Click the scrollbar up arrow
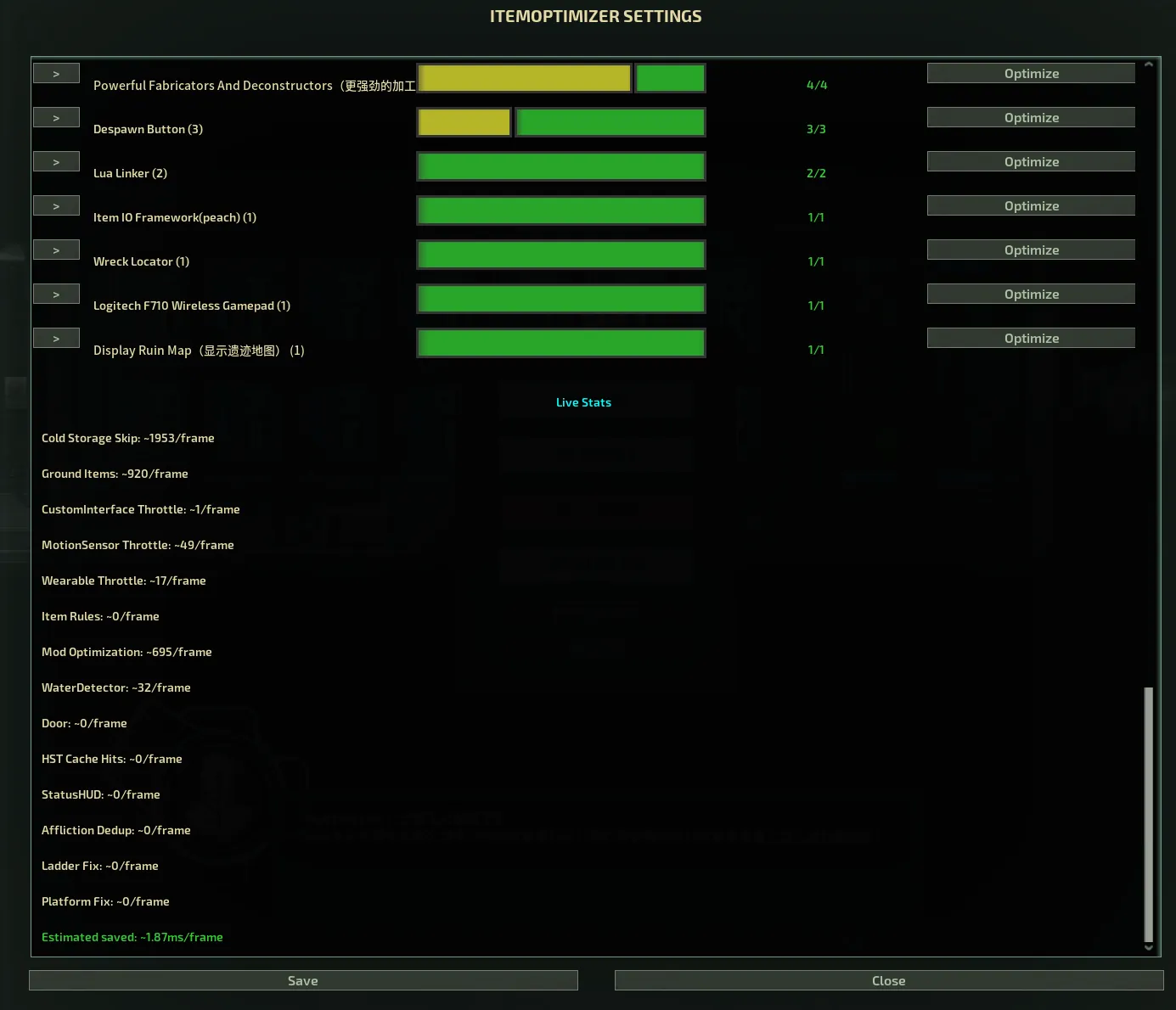The width and height of the screenshot is (1176, 1010). (x=1148, y=65)
